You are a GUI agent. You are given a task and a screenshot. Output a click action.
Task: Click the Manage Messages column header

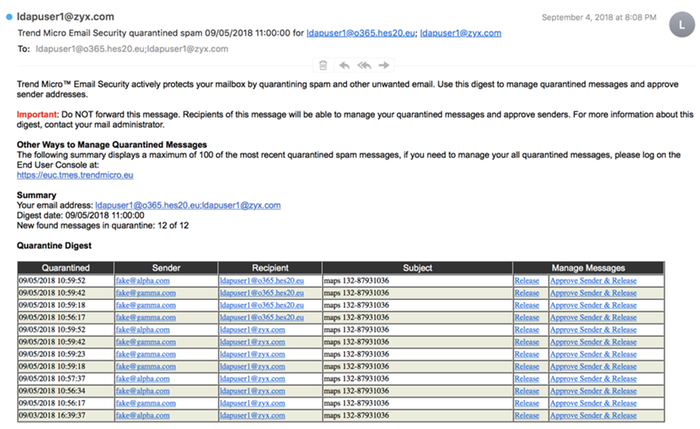tap(589, 268)
